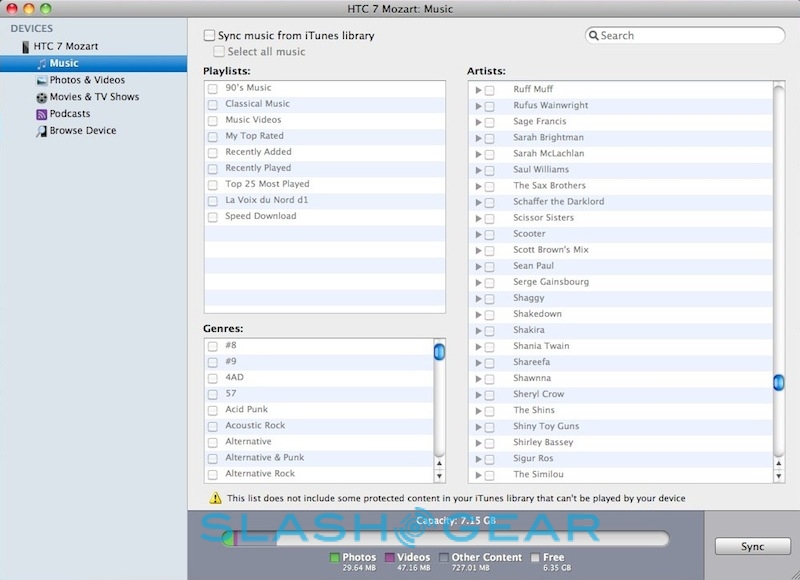Click the Movies & TV Shows film icon
The height and width of the screenshot is (580, 800).
pos(41,97)
